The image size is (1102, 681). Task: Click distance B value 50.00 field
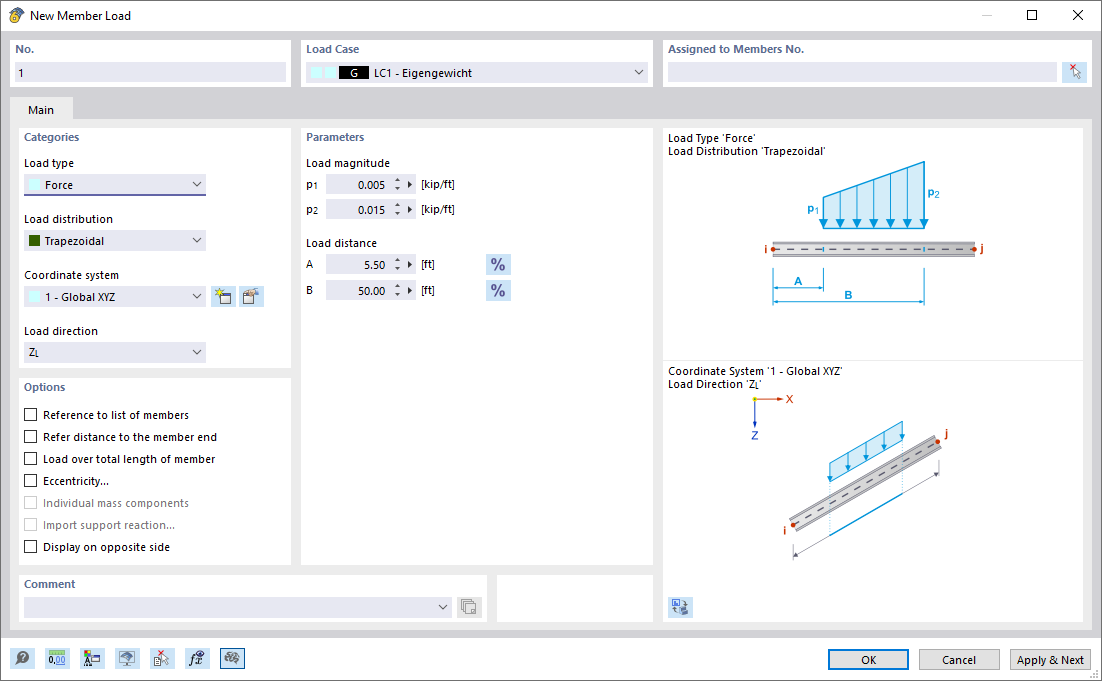tap(358, 290)
